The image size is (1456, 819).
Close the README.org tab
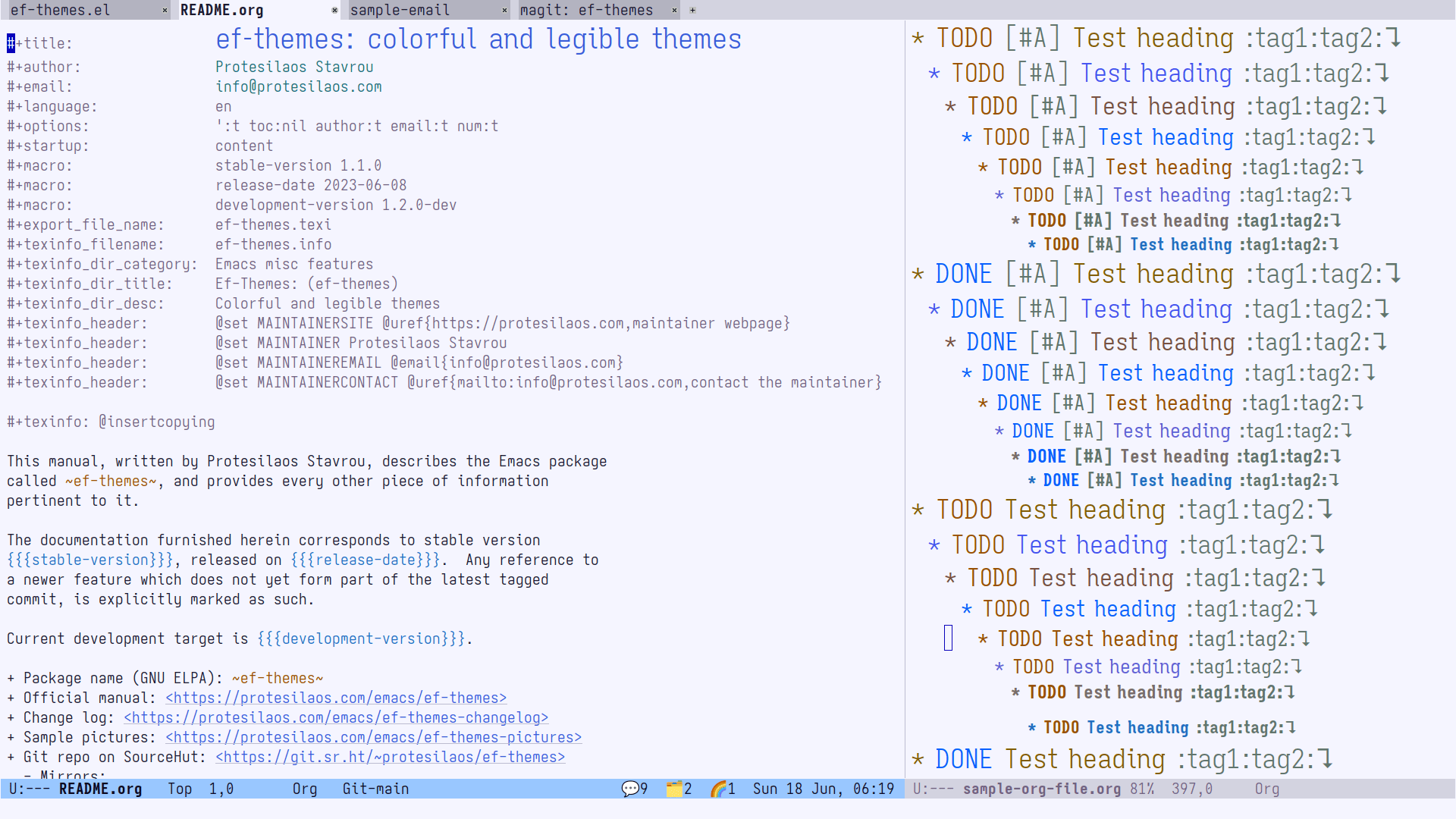334,11
